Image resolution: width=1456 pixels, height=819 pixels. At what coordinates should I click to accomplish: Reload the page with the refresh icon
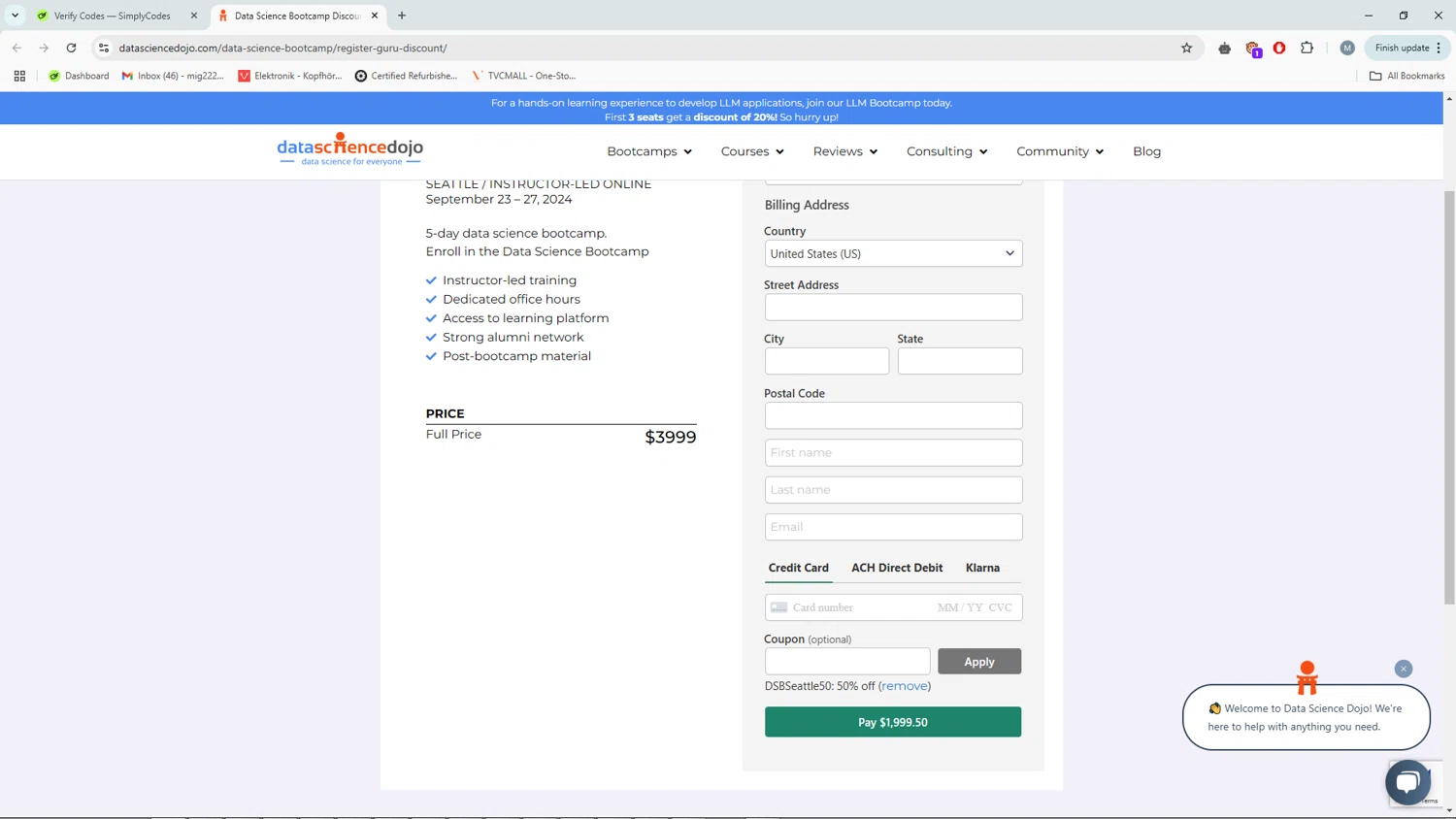coord(71,48)
